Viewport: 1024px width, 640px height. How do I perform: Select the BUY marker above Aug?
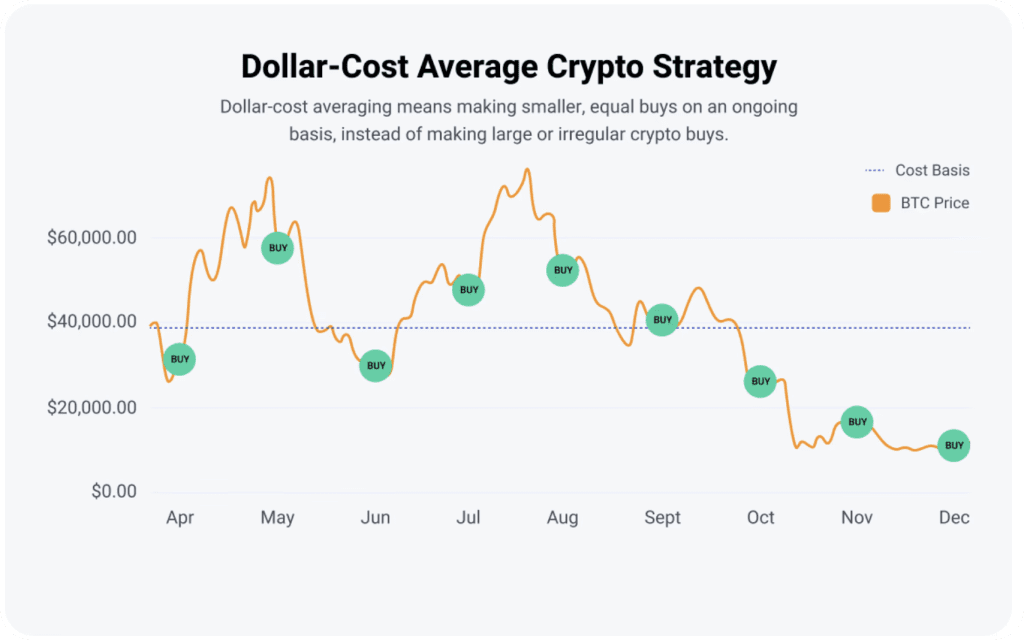tap(563, 270)
